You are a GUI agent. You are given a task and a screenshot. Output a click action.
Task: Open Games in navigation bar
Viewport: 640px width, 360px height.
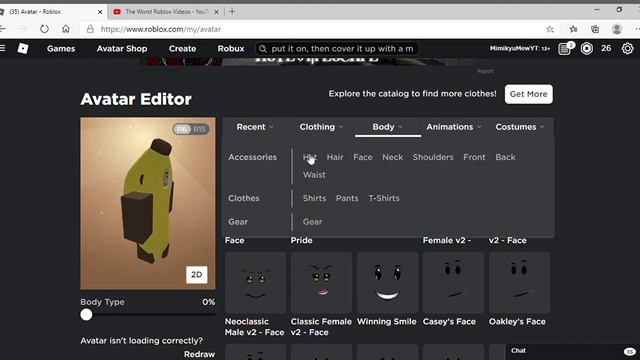pos(61,49)
